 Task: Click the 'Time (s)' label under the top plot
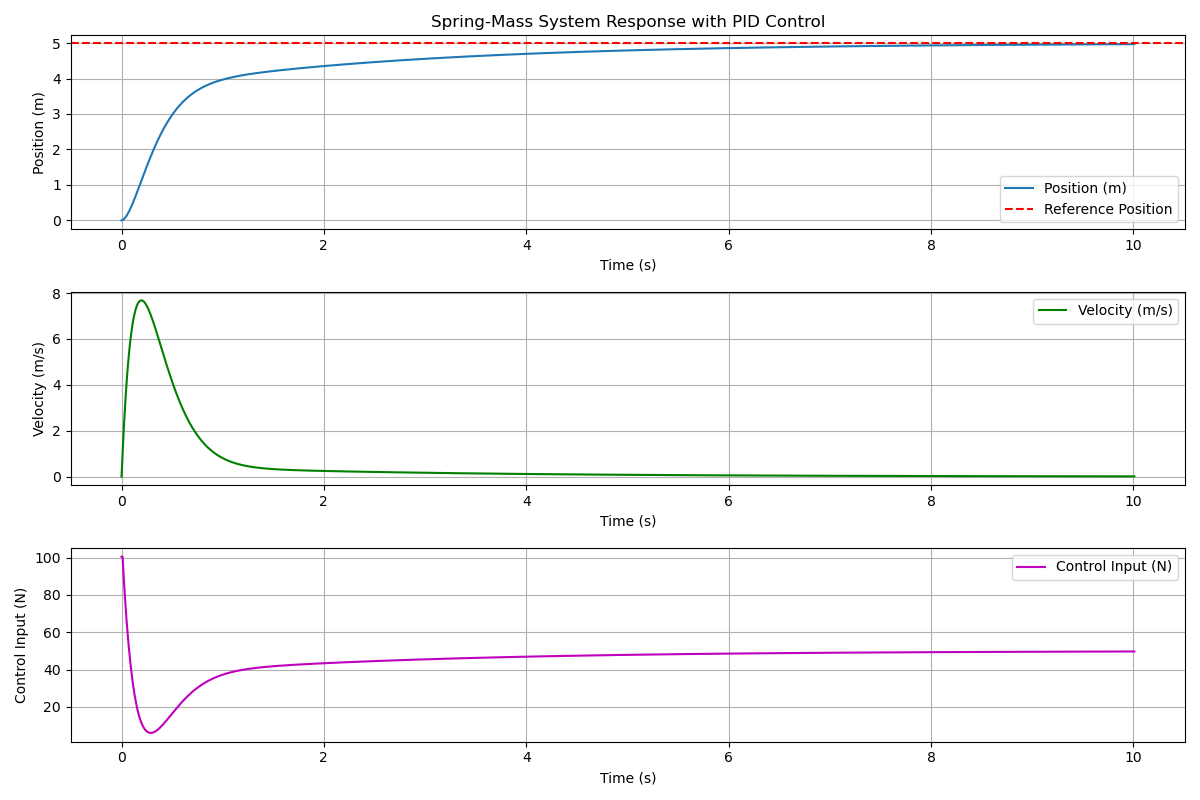[x=627, y=265]
